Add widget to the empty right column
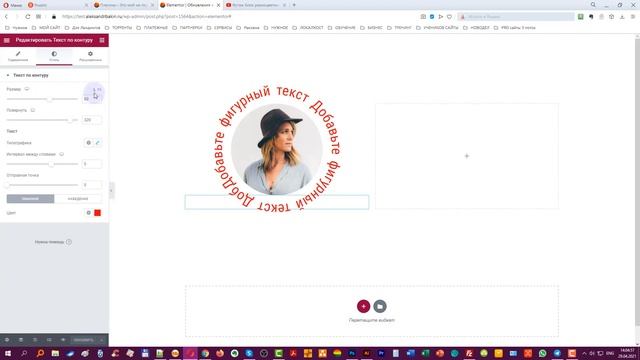The width and height of the screenshot is (640, 360). coord(467,156)
